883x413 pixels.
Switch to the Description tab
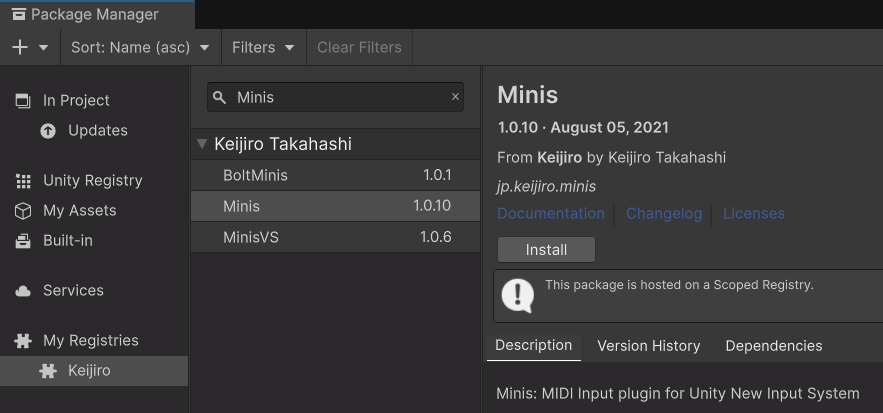(534, 345)
